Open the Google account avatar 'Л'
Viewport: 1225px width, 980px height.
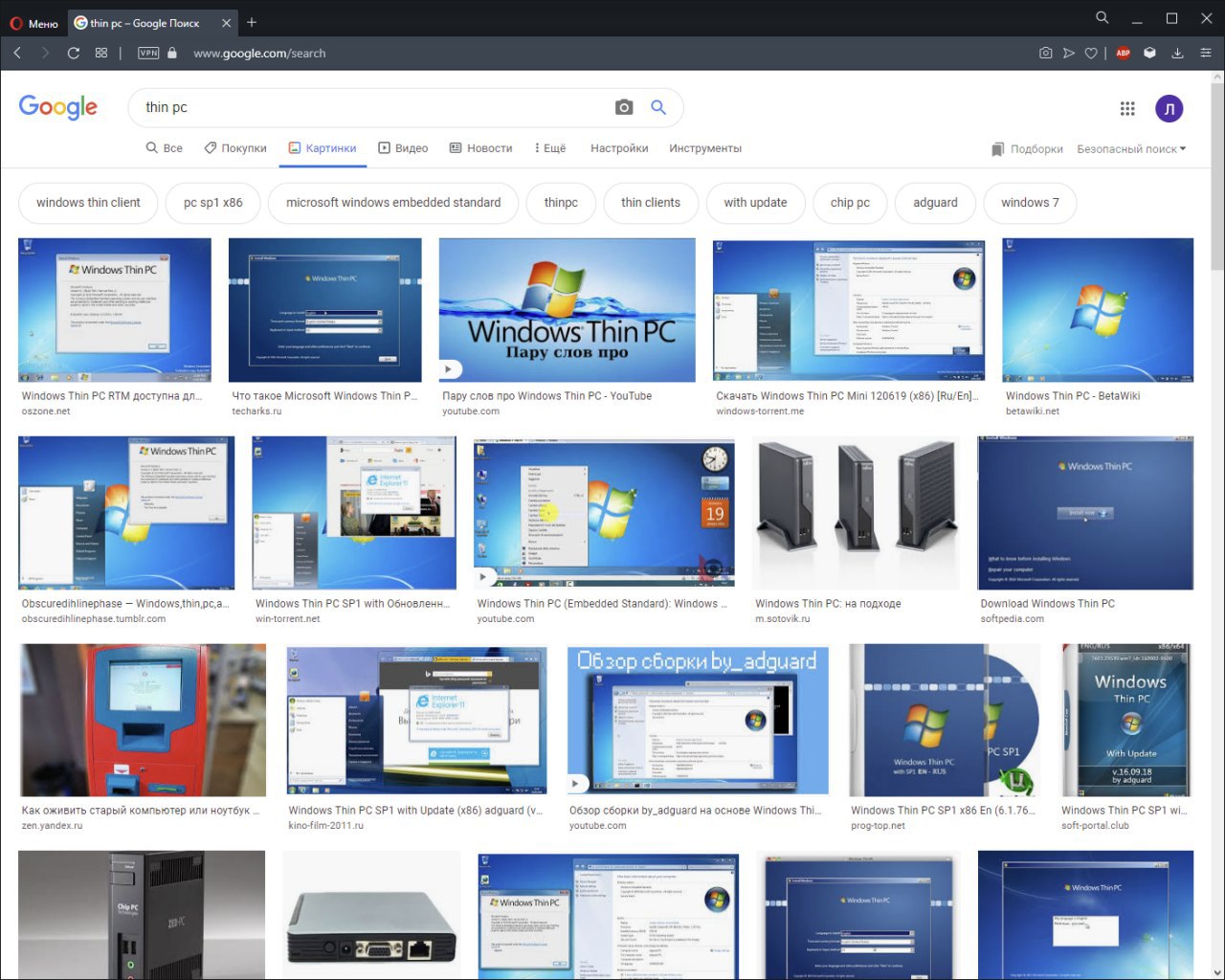point(1169,108)
